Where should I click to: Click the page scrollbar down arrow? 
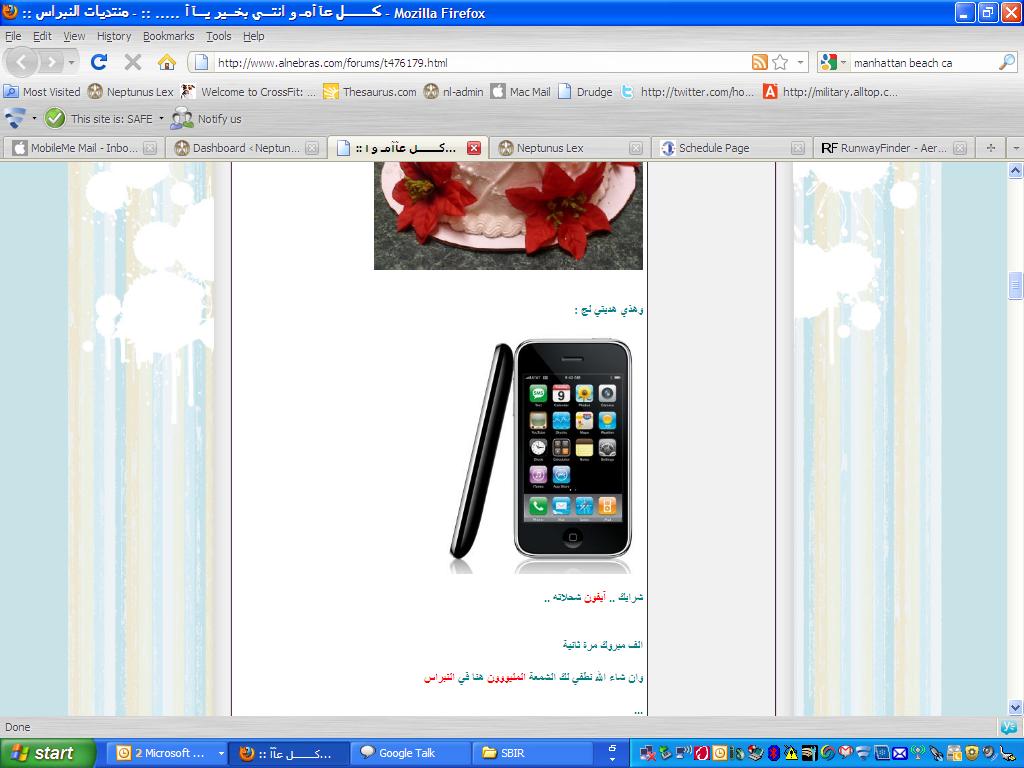coord(1015,707)
